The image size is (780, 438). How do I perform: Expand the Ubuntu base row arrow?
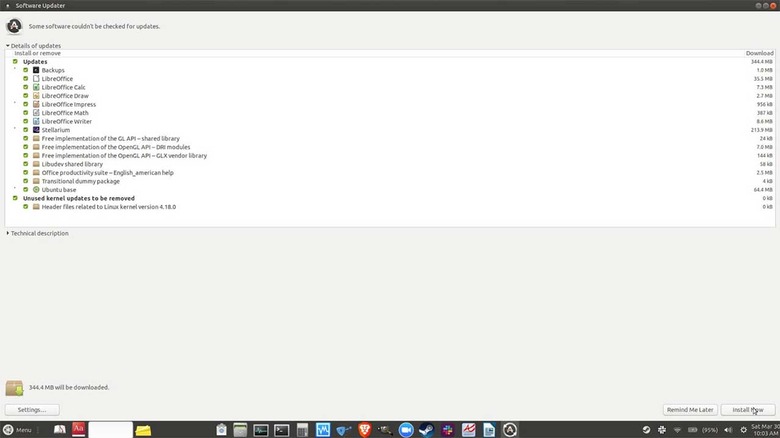click(15, 188)
